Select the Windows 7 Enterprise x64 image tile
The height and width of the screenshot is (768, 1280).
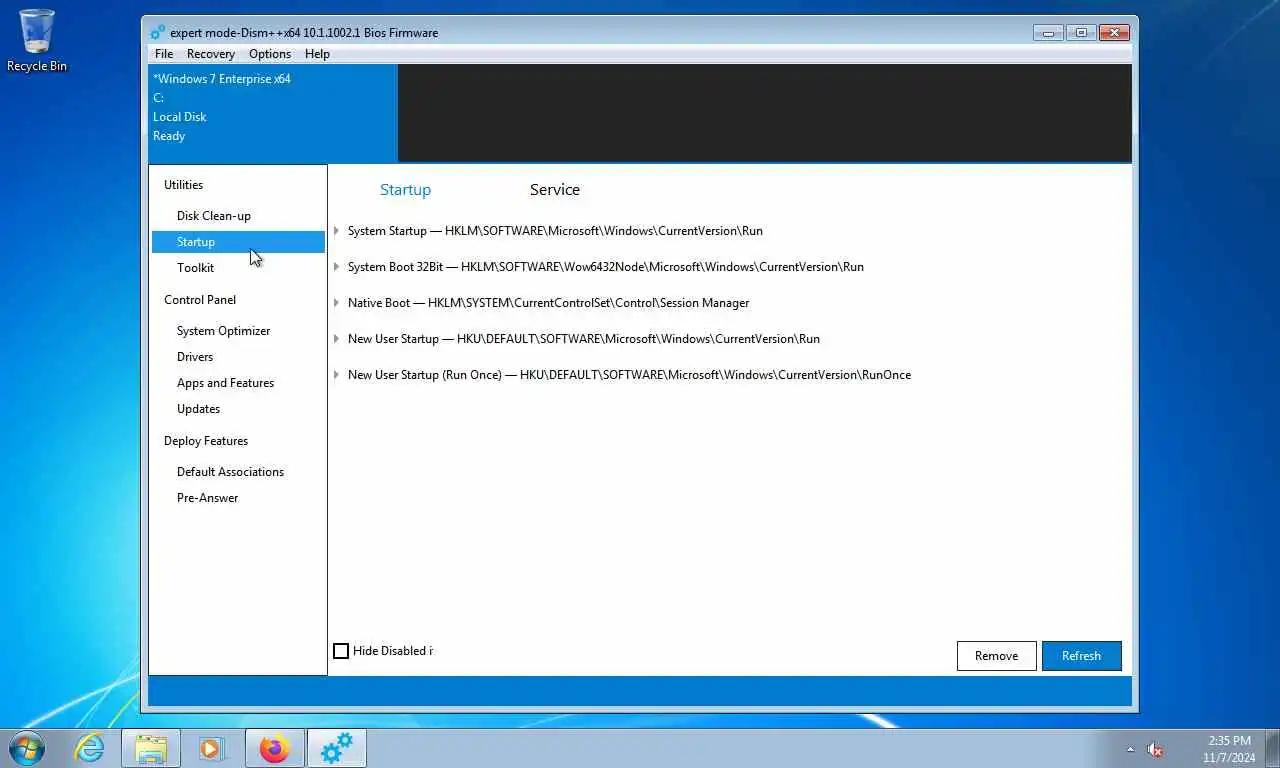272,113
